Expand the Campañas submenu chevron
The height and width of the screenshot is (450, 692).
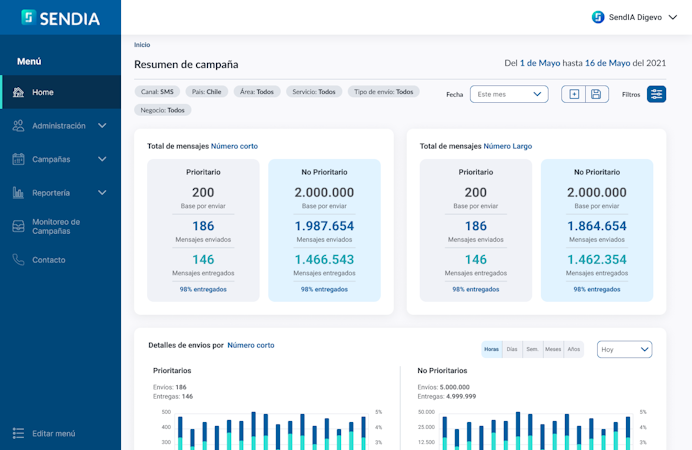102,159
